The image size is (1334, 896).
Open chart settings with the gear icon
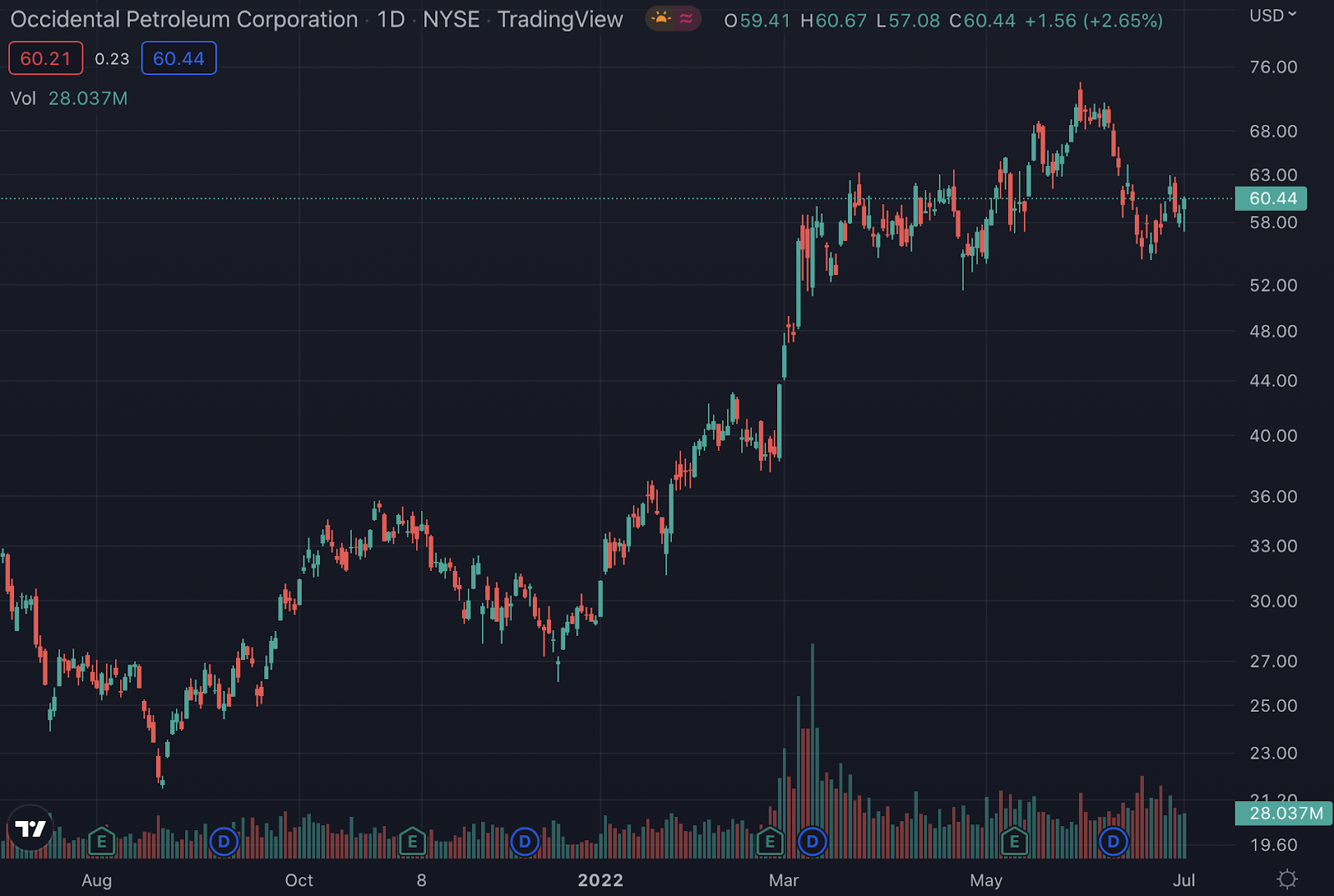pyautogui.click(x=1287, y=879)
